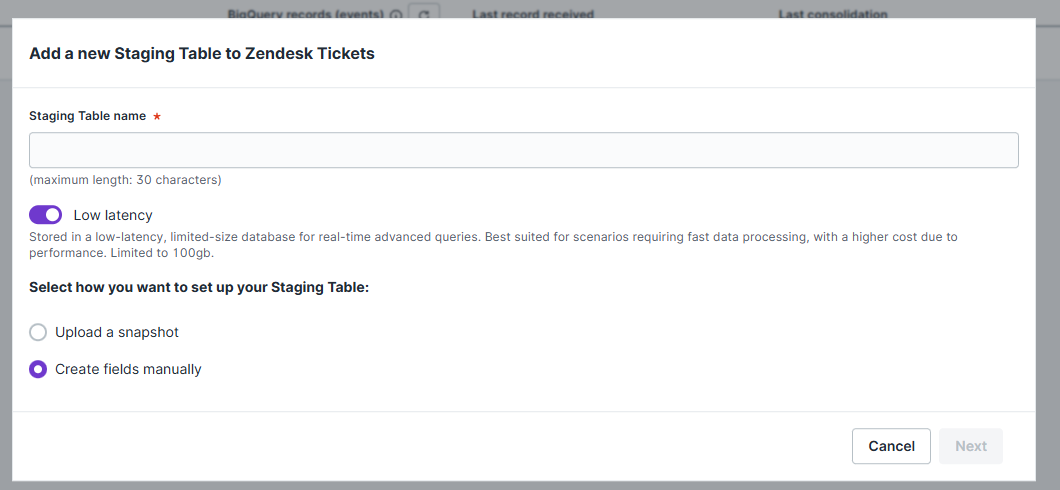Image resolution: width=1060 pixels, height=490 pixels.
Task: Click the Upload a snapshot label text
Action: (x=117, y=332)
